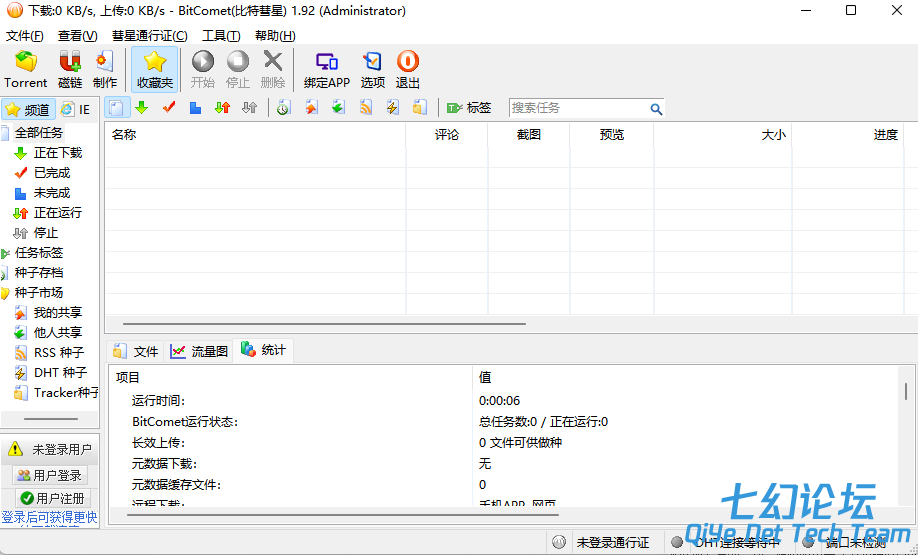Select Downloading (正在下载) in sidebar
The height and width of the screenshot is (555, 918).
tap(58, 153)
